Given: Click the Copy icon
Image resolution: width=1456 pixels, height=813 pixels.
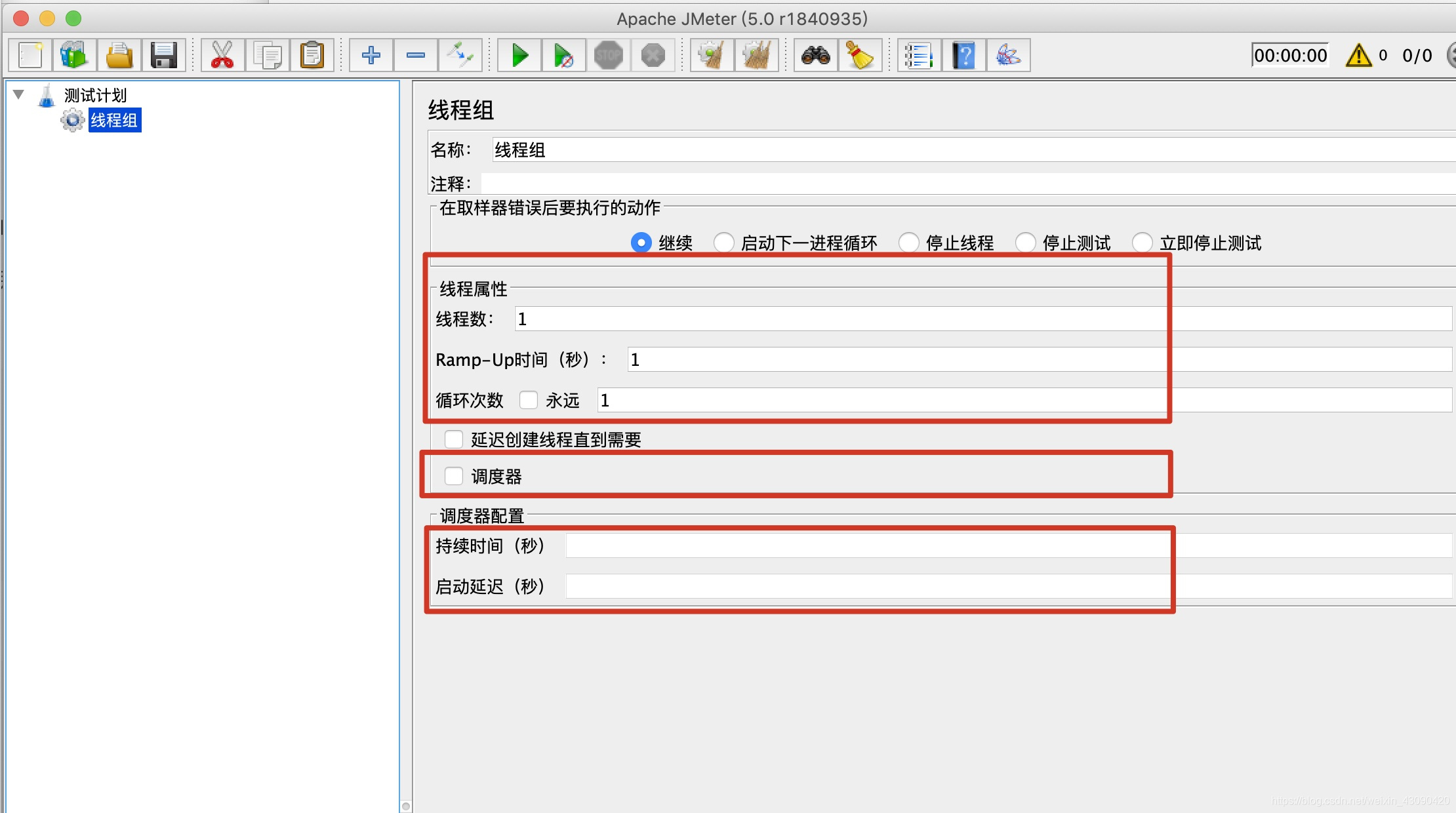Looking at the screenshot, I should [267, 55].
